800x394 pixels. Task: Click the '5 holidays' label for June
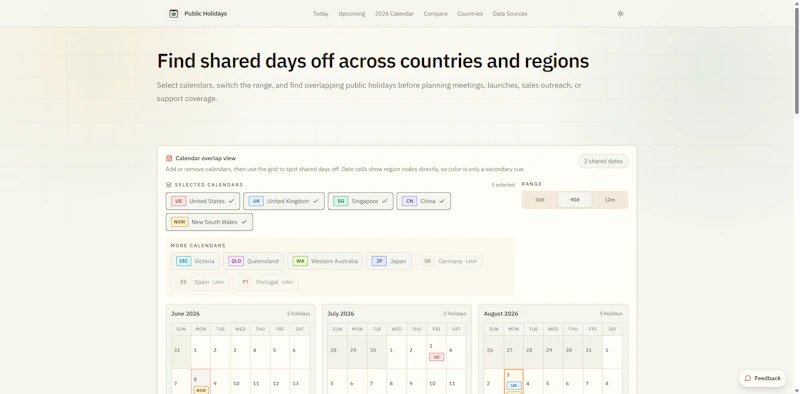pos(298,313)
